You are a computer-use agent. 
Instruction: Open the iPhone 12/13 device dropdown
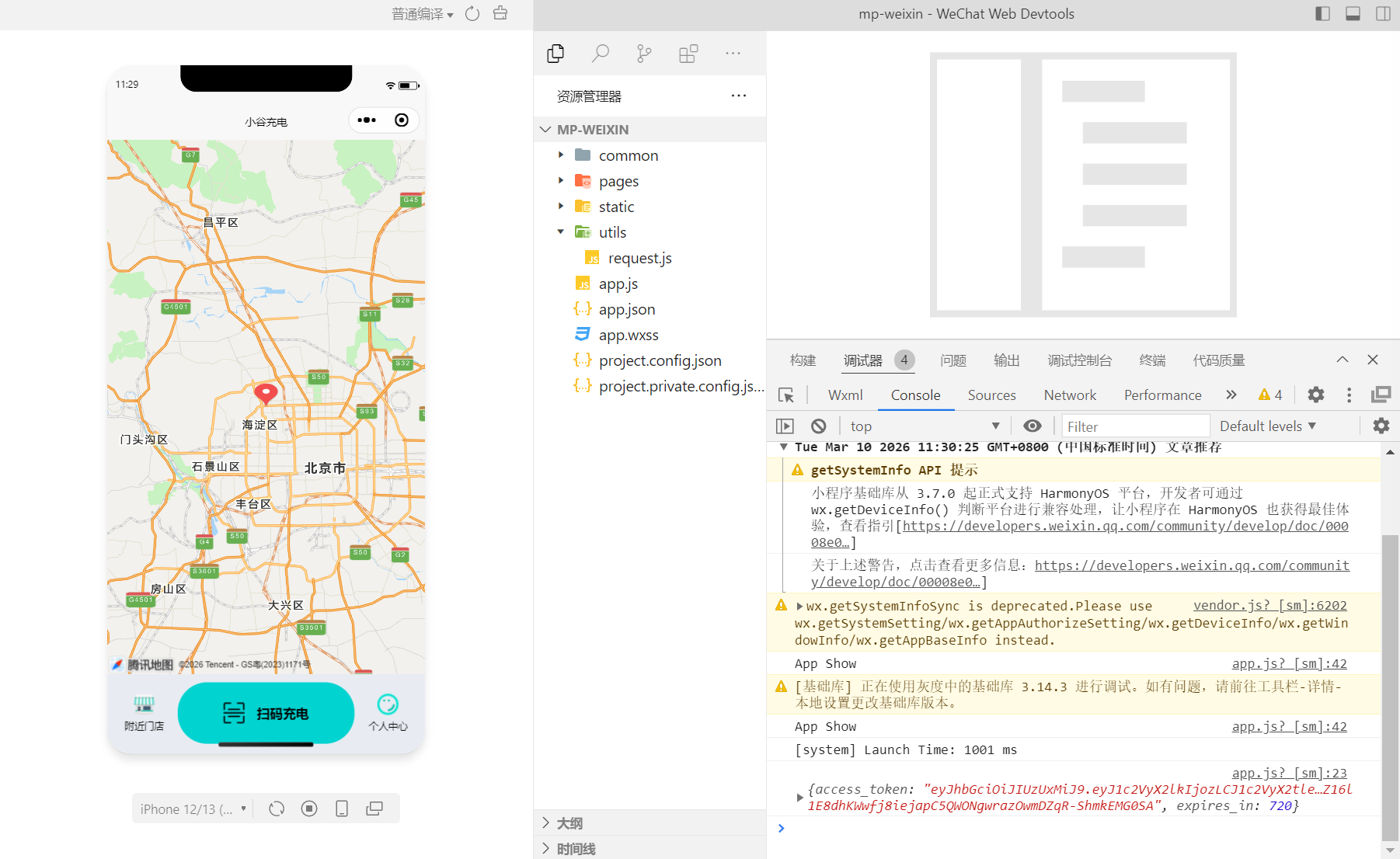point(193,809)
